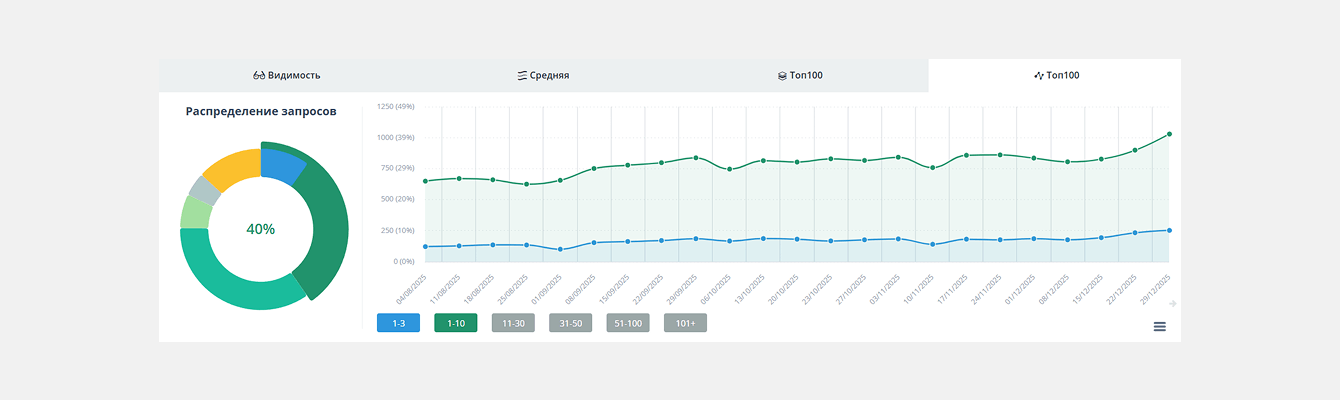
Task: Enable the 11-30 series button
Action: 513,323
